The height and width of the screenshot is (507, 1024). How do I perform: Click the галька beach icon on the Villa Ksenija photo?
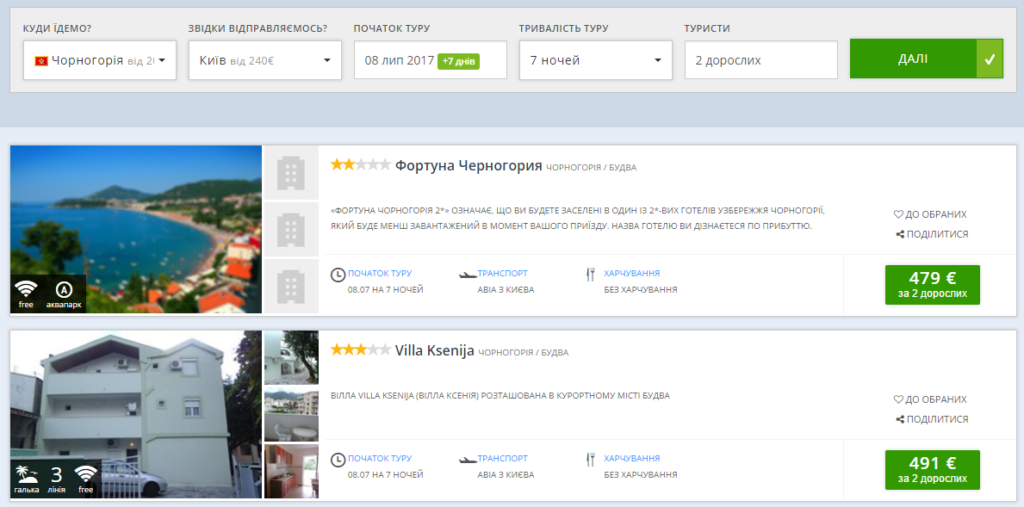(26, 480)
